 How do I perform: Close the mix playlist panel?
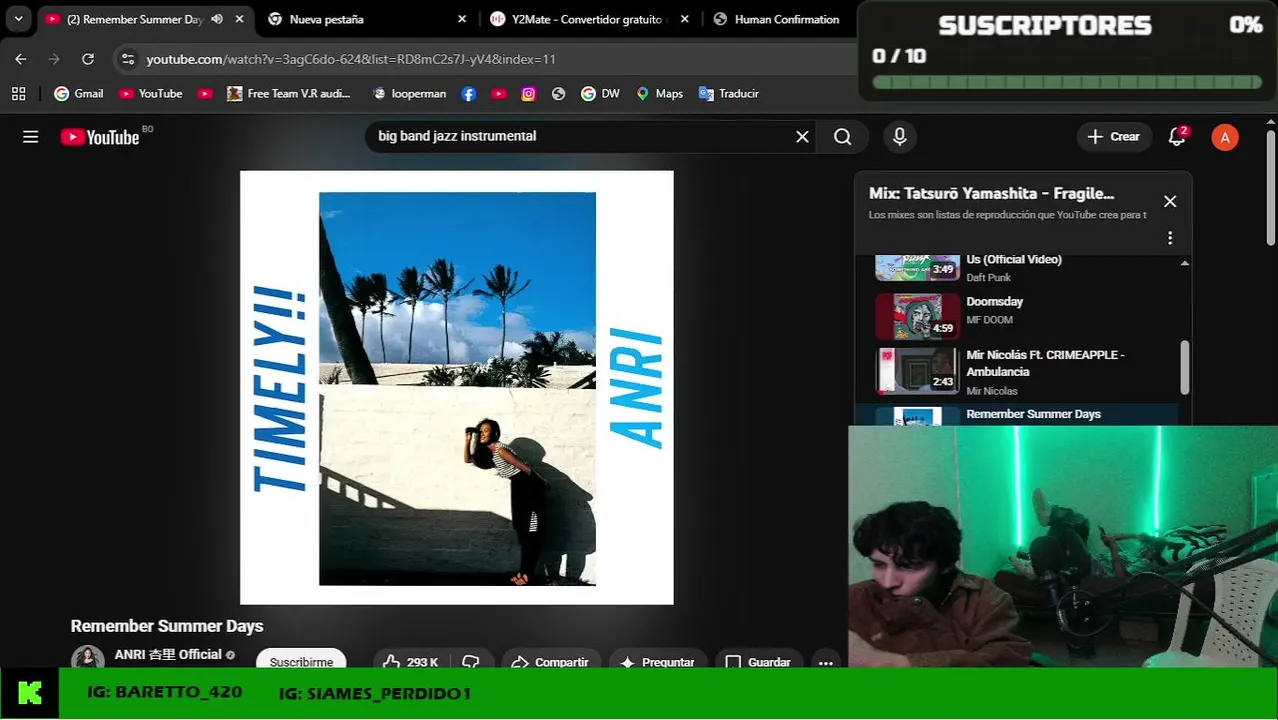(x=1170, y=201)
